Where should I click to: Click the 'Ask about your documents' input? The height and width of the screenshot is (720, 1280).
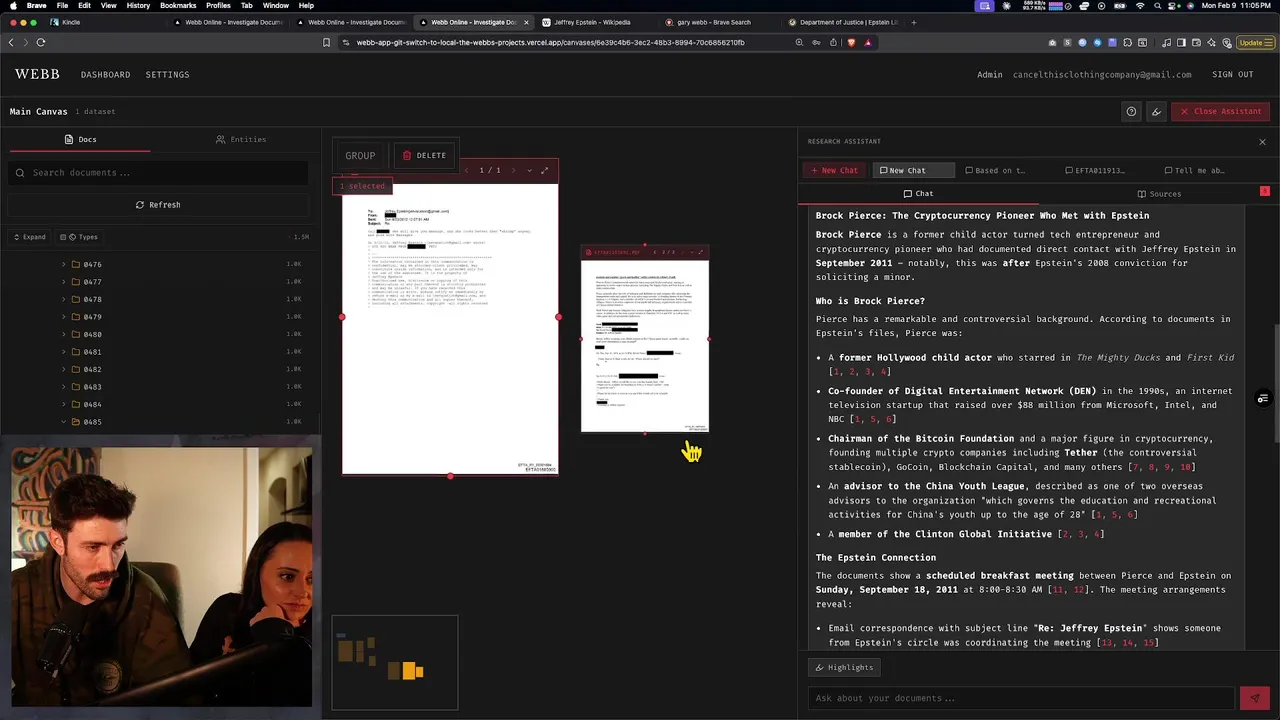1021,698
